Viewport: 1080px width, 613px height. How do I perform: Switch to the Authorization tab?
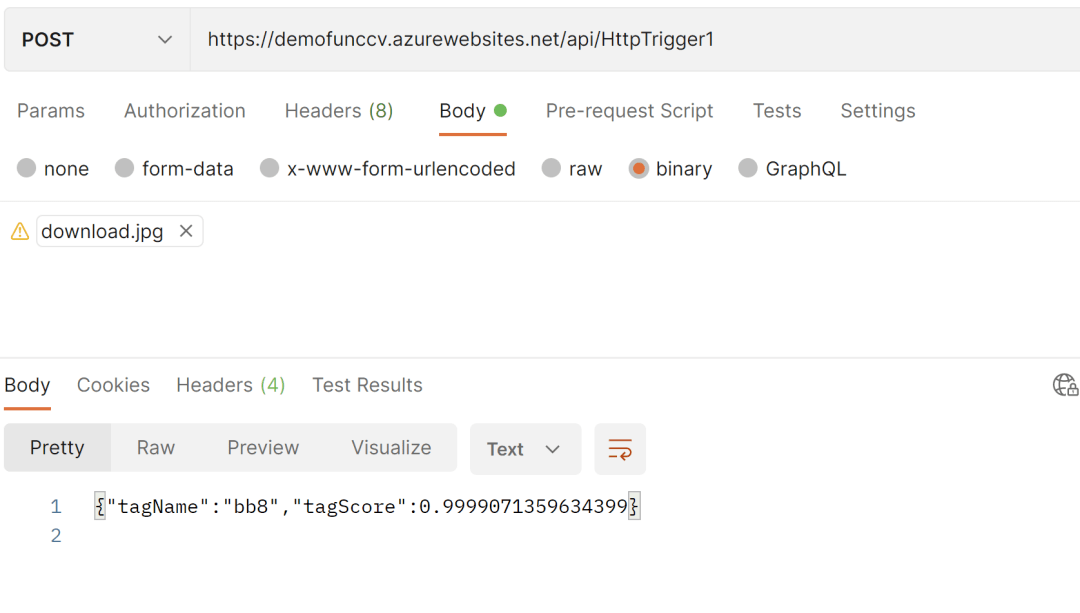[x=185, y=111]
